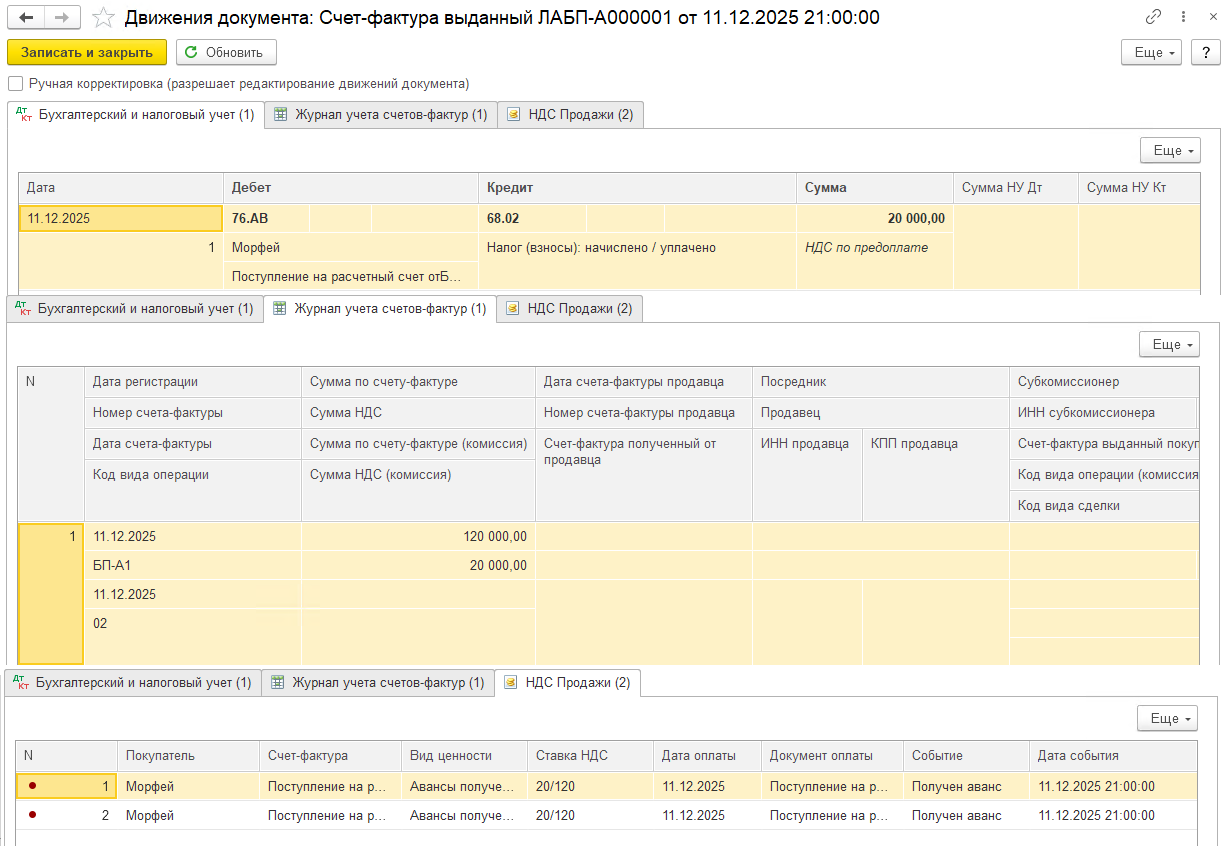The width and height of the screenshot is (1223, 846).
Task: Click the red dot icon in row 1
Action: coord(32,786)
